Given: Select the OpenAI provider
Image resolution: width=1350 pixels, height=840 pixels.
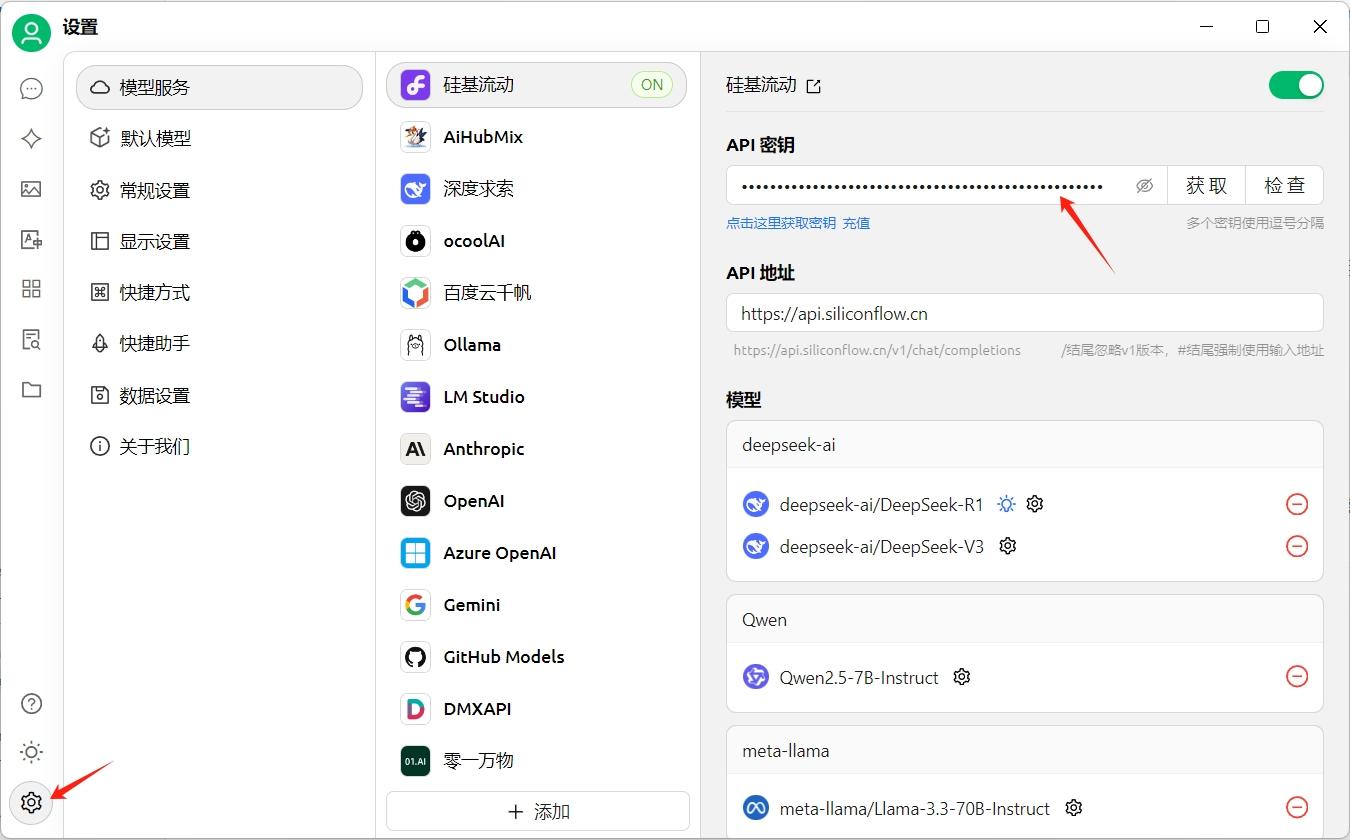Looking at the screenshot, I should (x=537, y=501).
